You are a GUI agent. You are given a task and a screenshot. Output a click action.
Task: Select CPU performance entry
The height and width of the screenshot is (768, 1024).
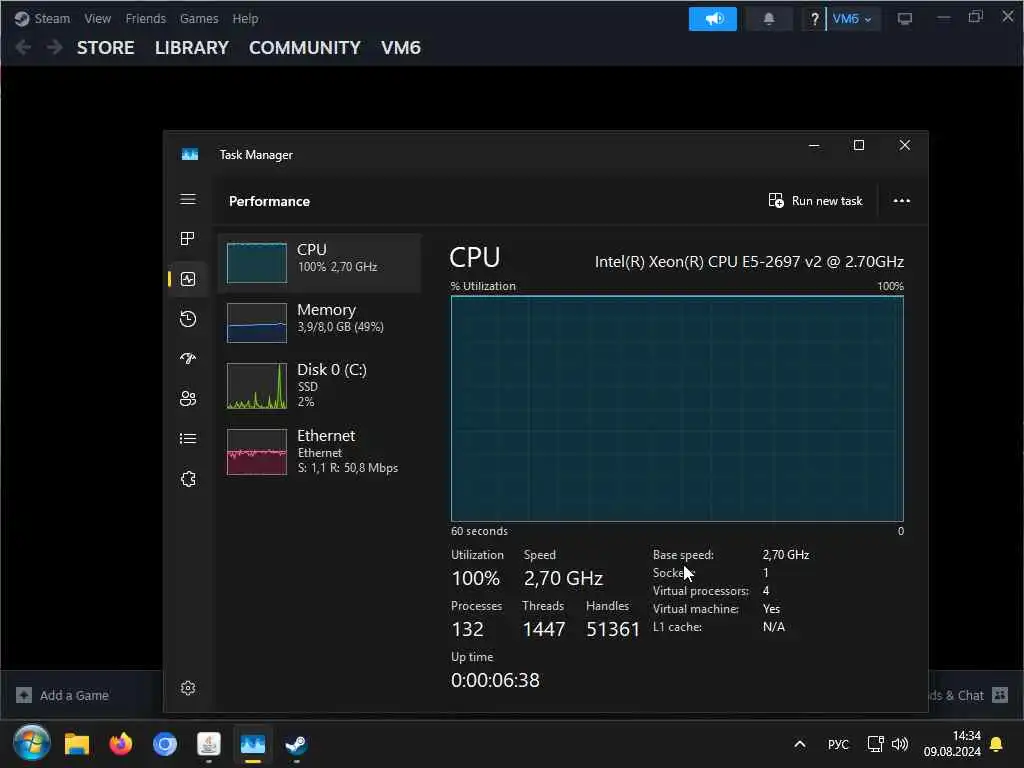tap(320, 263)
